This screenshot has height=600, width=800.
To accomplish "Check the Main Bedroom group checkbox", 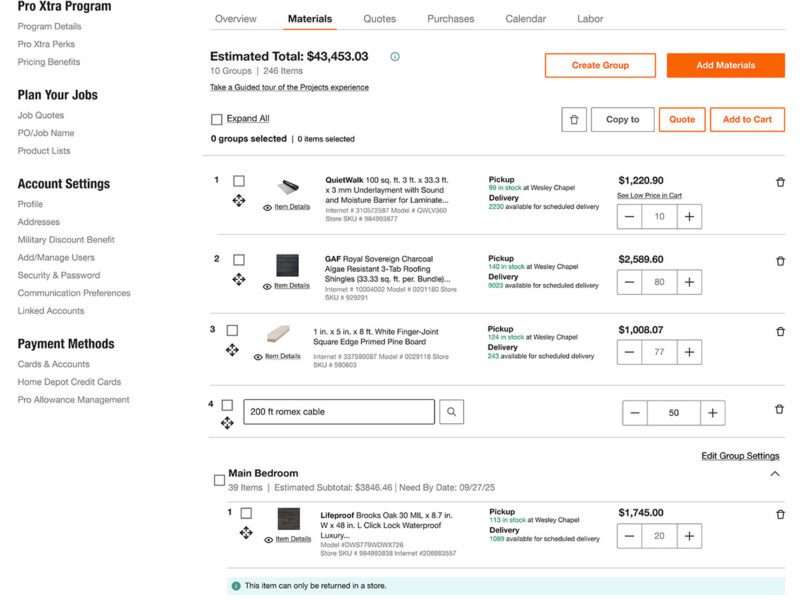I will [x=218, y=477].
